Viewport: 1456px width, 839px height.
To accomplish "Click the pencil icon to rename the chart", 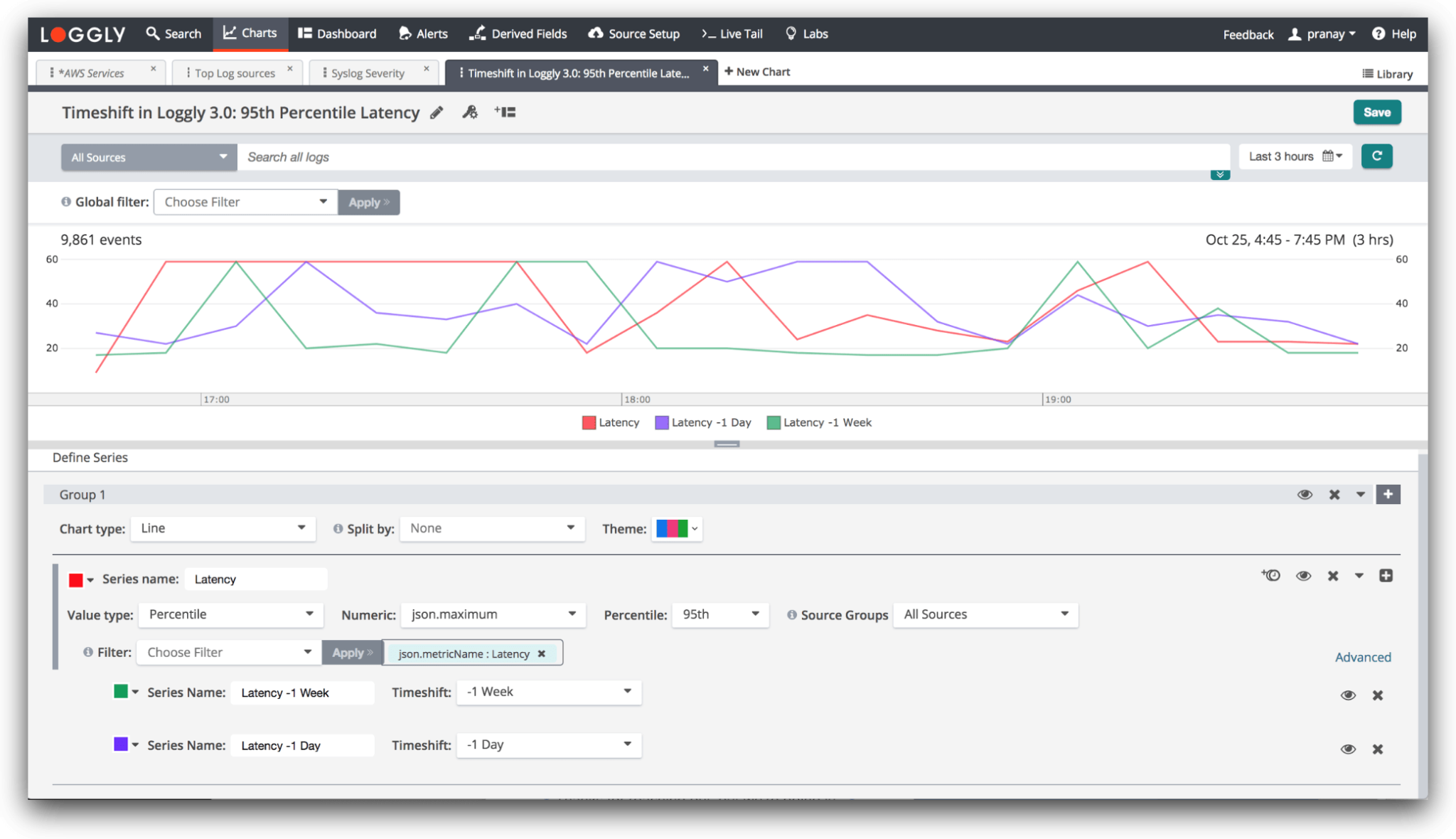I will coord(437,112).
